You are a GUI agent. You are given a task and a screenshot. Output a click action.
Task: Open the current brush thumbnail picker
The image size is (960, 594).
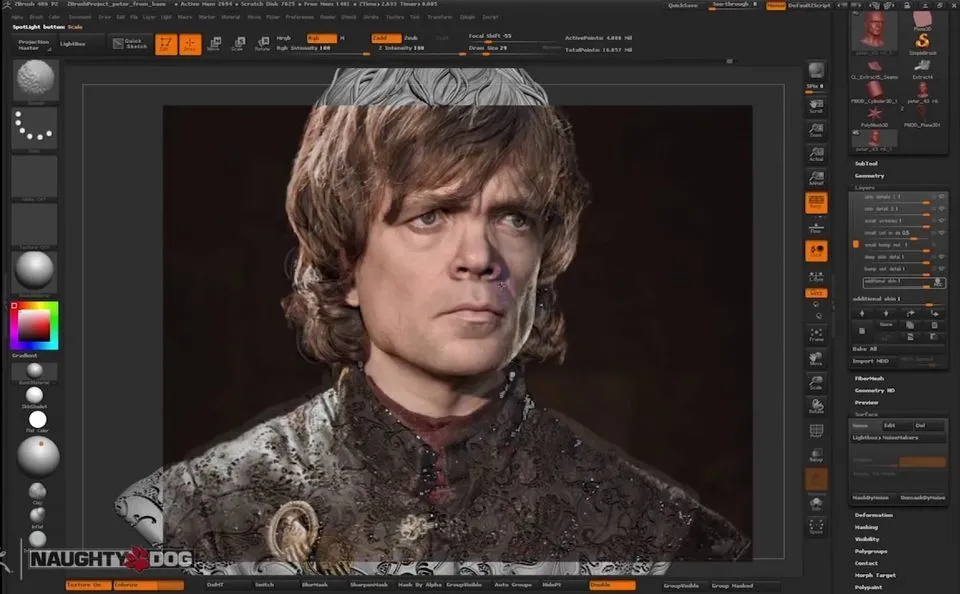pyautogui.click(x=35, y=80)
